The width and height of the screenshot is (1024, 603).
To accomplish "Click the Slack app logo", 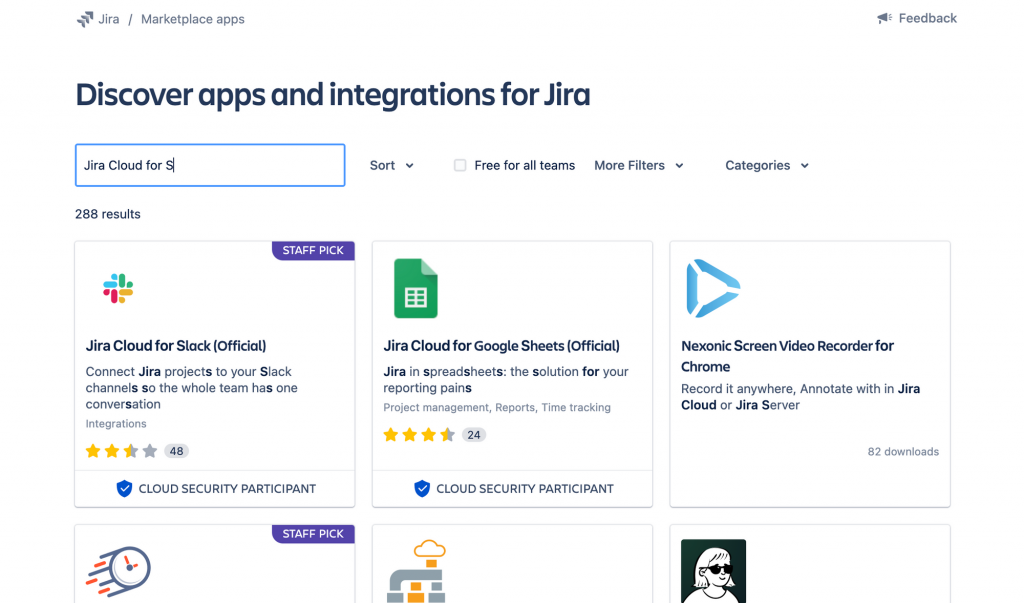I will (118, 288).
